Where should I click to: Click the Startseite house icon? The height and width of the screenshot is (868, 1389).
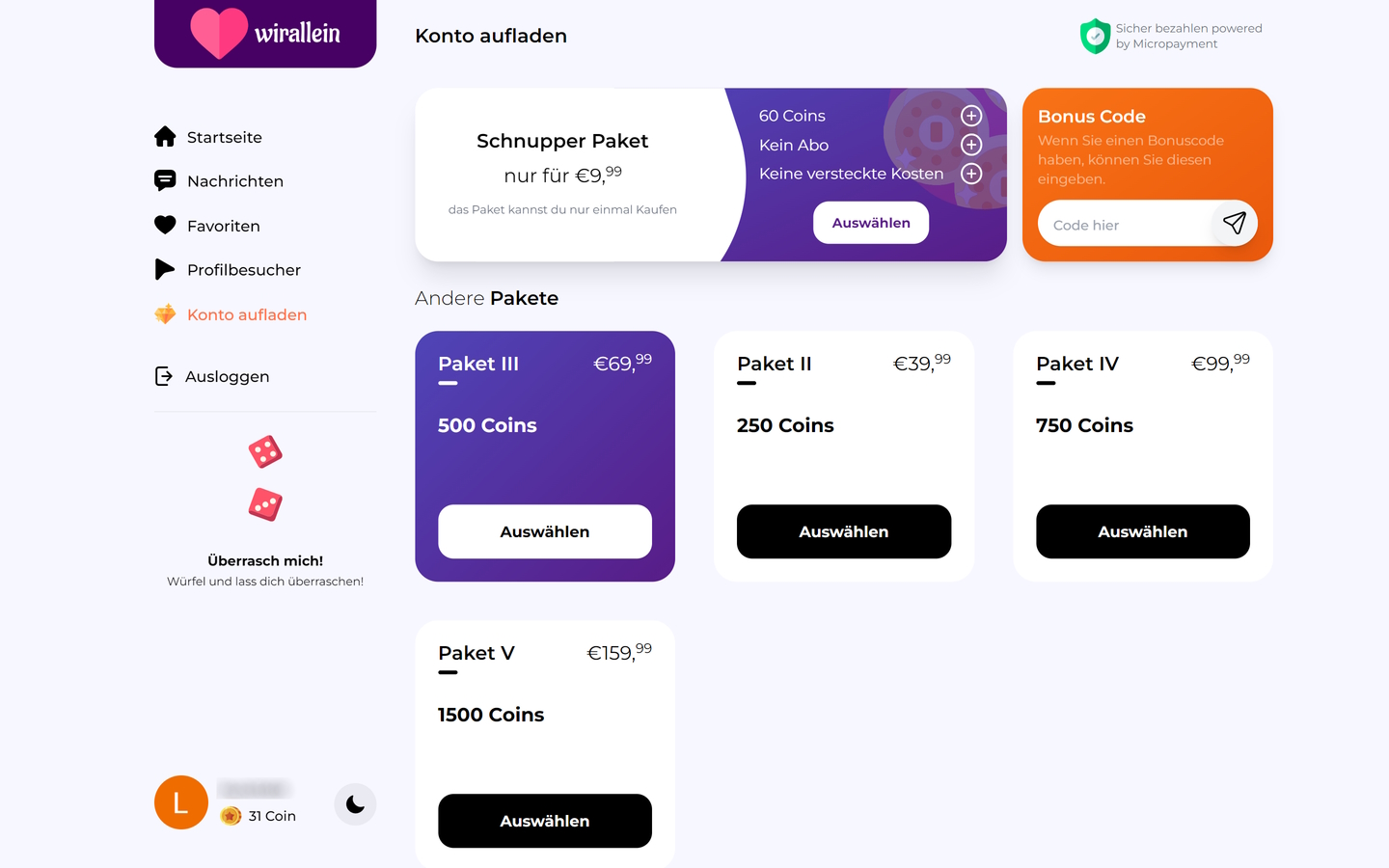[x=165, y=137]
